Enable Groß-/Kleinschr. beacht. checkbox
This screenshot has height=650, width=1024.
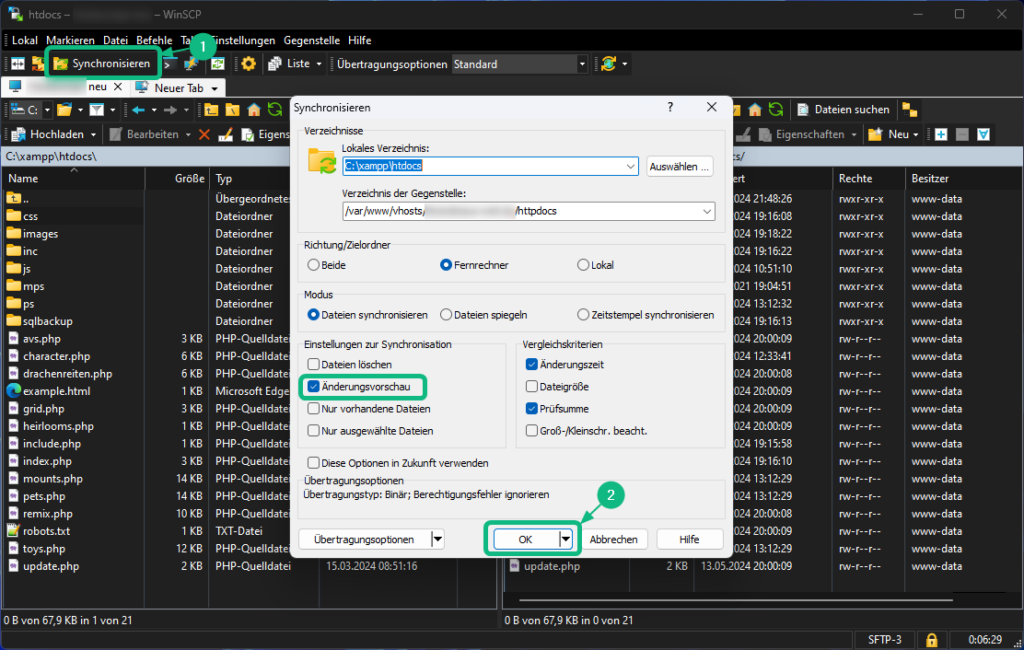(532, 431)
